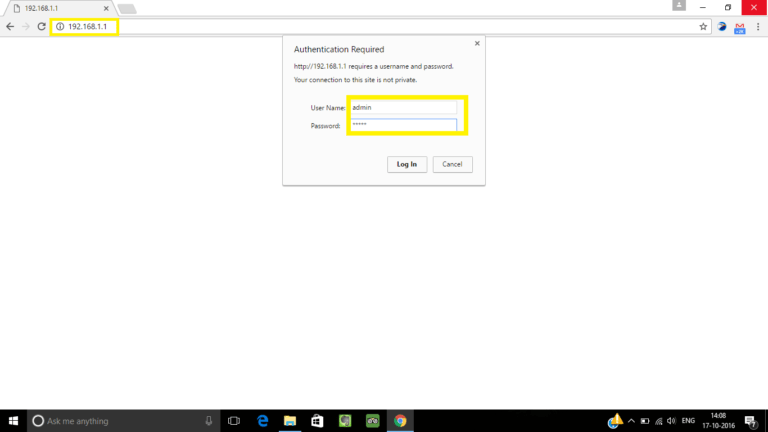Screen dimensions: 768x432
Task: Click the warning globe tray icon
Action: pos(615,421)
